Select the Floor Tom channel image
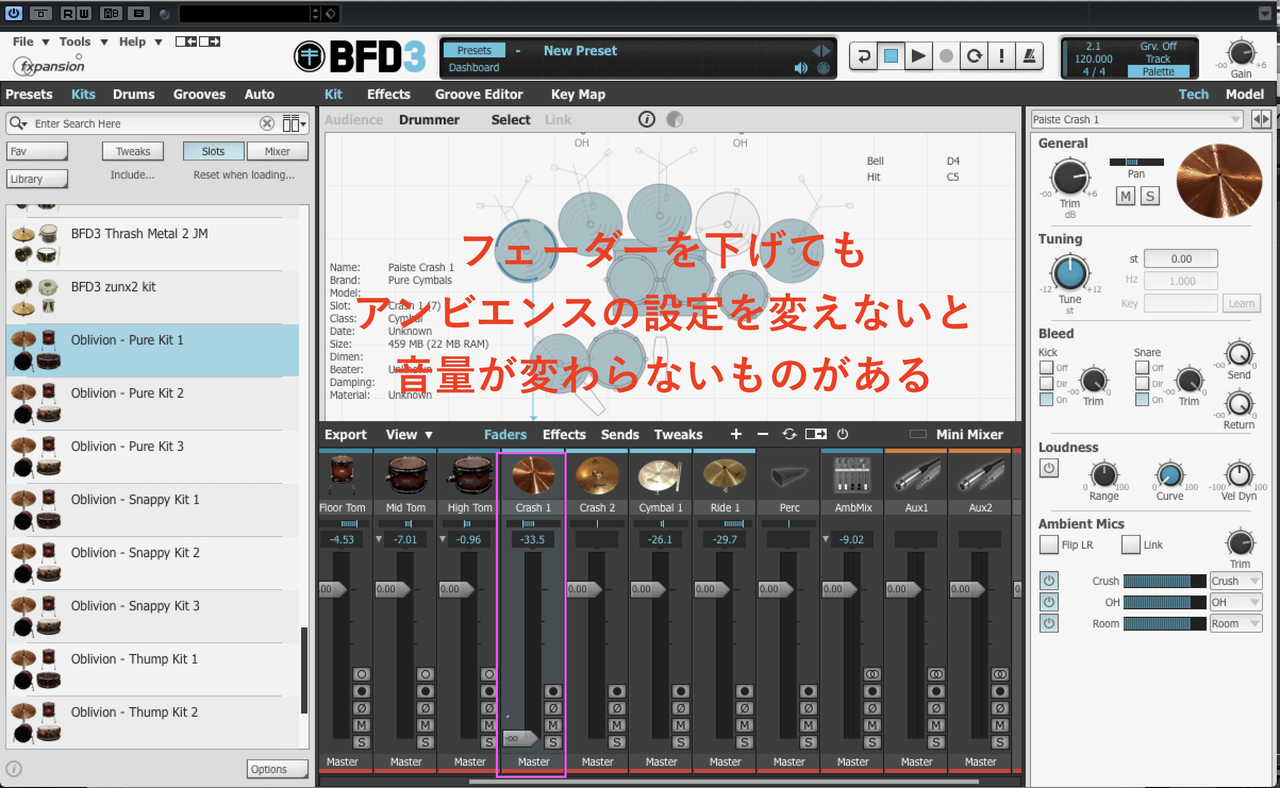The height and width of the screenshot is (788, 1280). click(342, 474)
